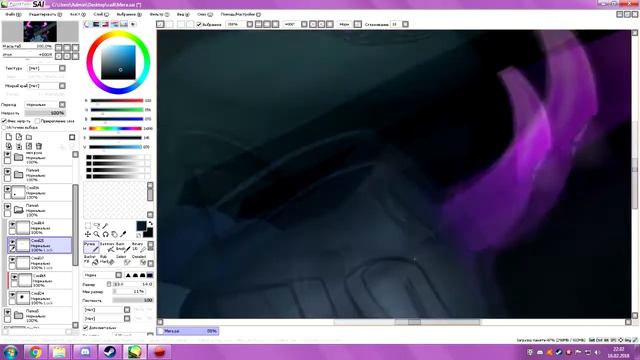The height and width of the screenshot is (360, 640).
Task: Select the lasso tool
Action: 97,226
